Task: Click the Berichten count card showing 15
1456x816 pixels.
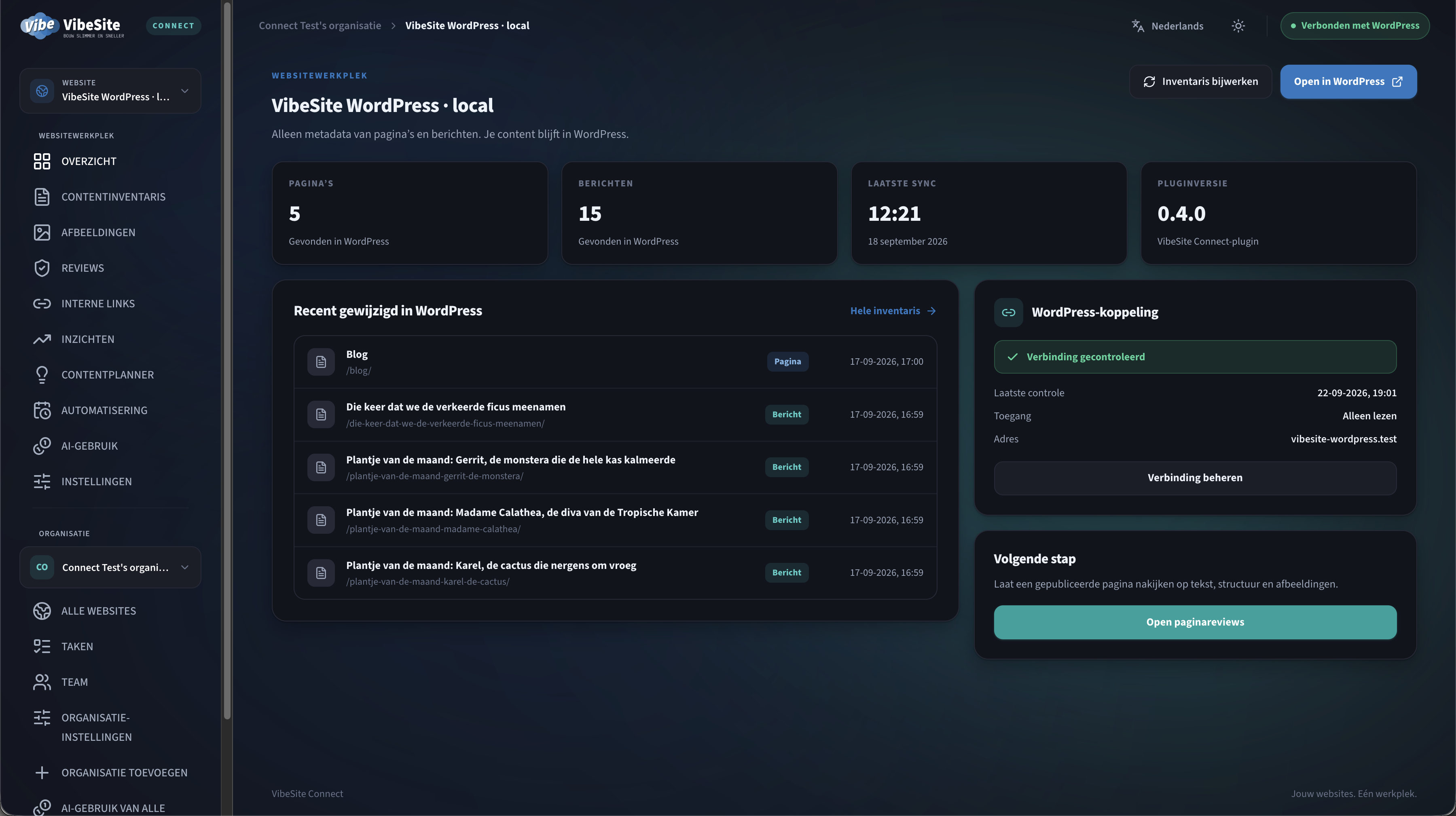Action: [699, 213]
